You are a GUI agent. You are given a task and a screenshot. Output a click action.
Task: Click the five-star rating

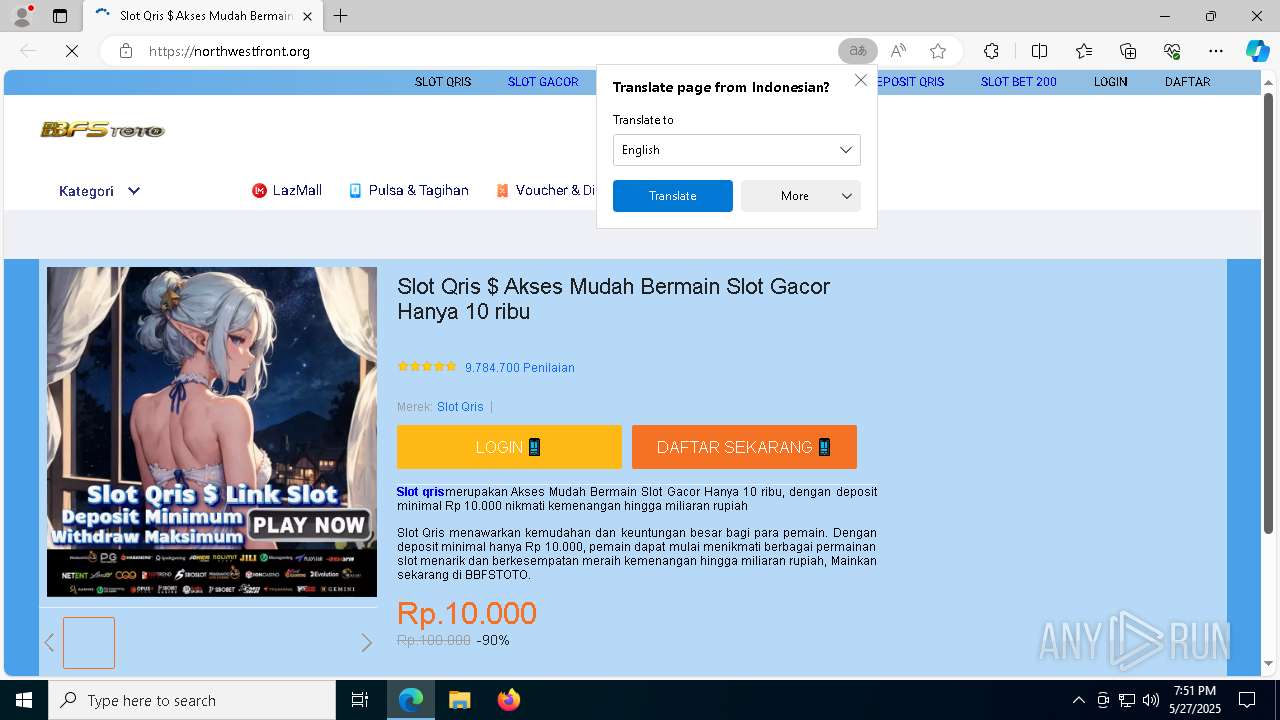427,367
